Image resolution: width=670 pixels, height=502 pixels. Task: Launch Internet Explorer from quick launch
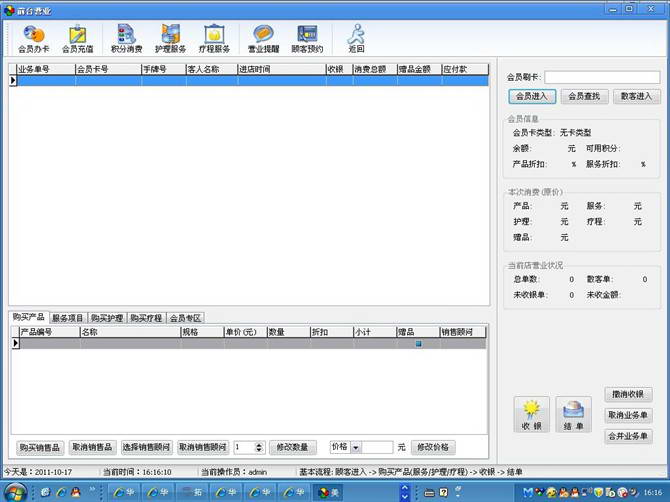click(60, 492)
